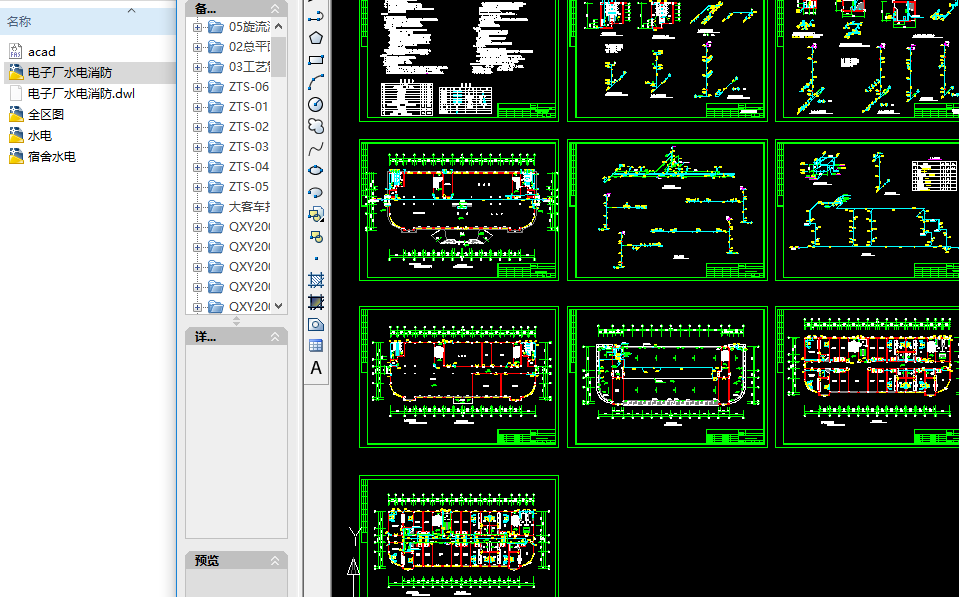Click the 详... panel header title
Viewport: 959px width, 597px height.
[x=205, y=337]
